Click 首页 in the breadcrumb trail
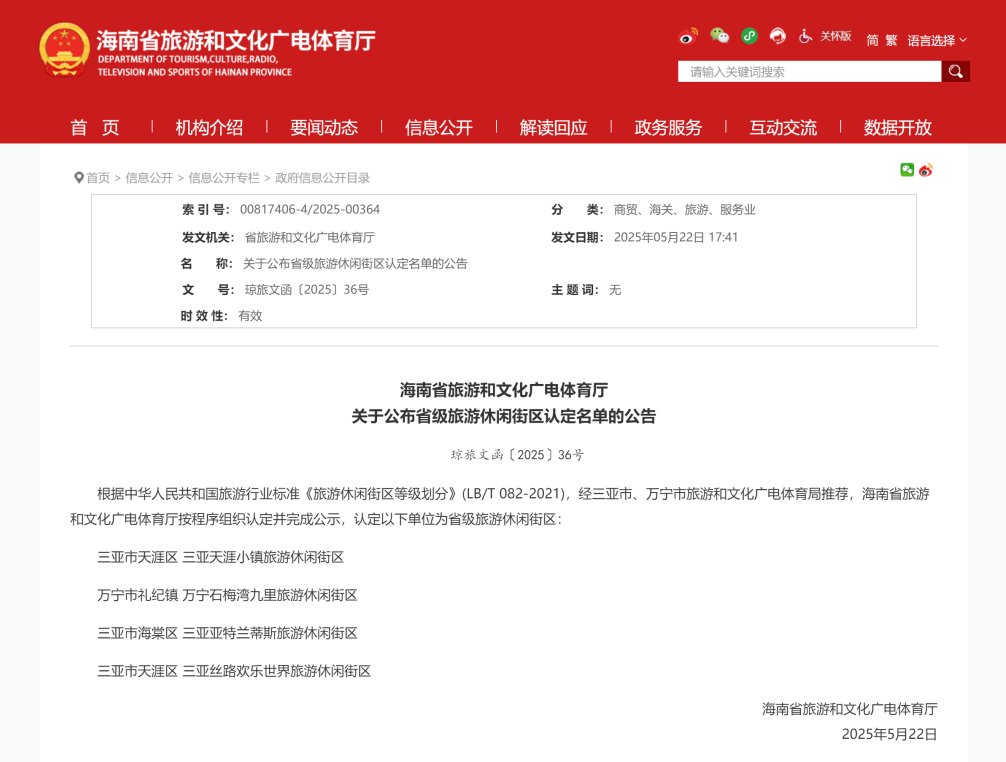The height and width of the screenshot is (762, 1006). (98, 178)
